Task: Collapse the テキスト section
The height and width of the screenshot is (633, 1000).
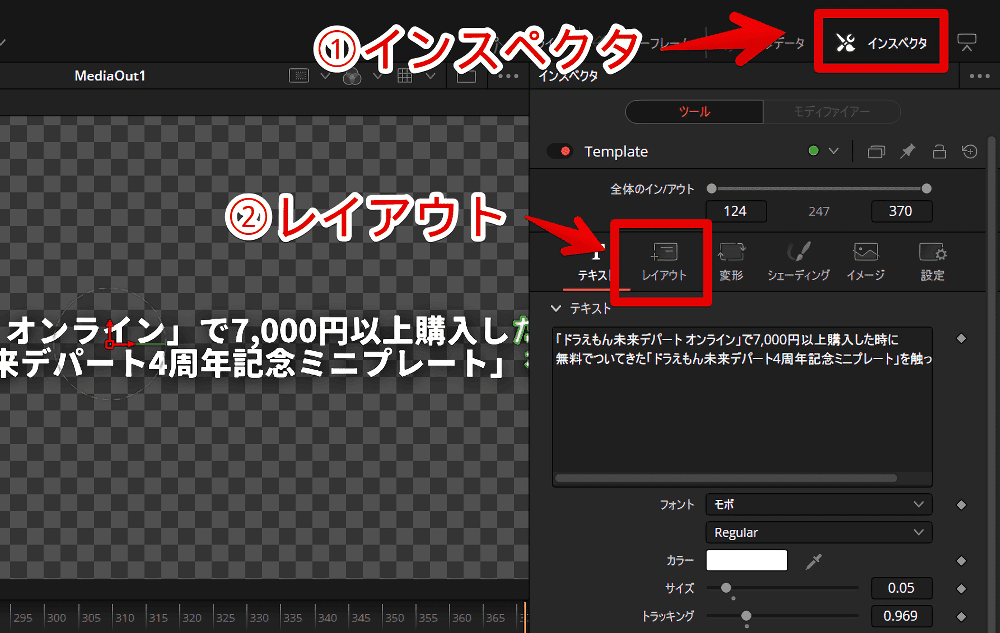Action: (x=557, y=309)
